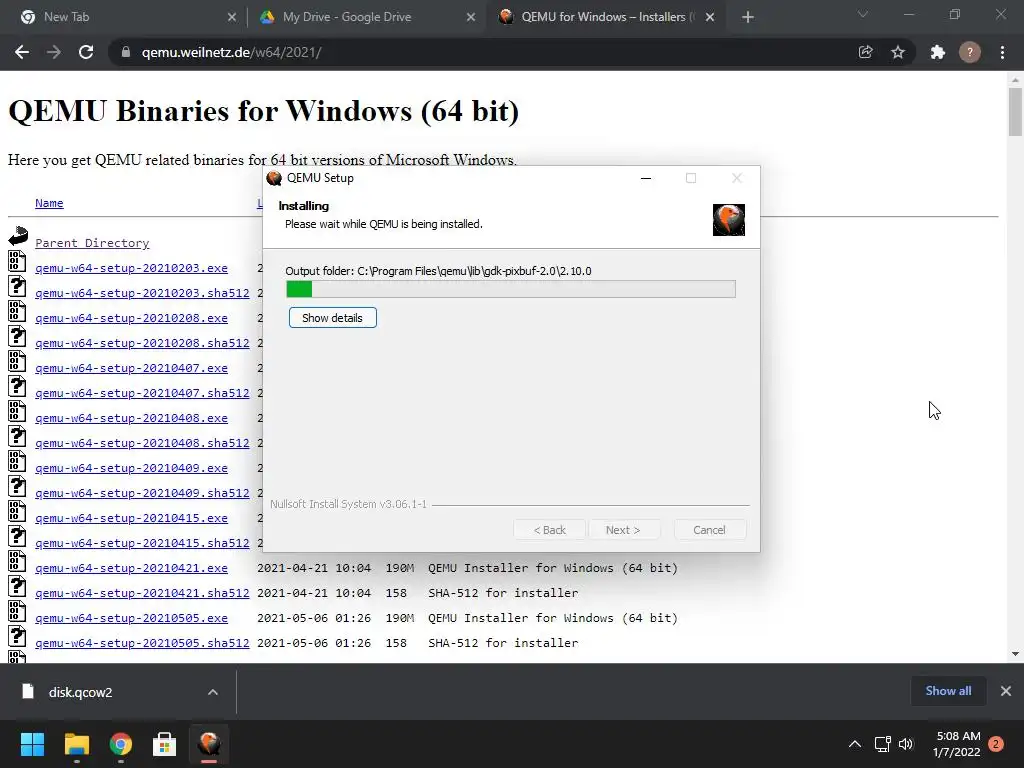Screen dimensions: 1024x768
Task: Download qemu-w64-setup-20210208.exe
Action: pyautogui.click(x=131, y=318)
